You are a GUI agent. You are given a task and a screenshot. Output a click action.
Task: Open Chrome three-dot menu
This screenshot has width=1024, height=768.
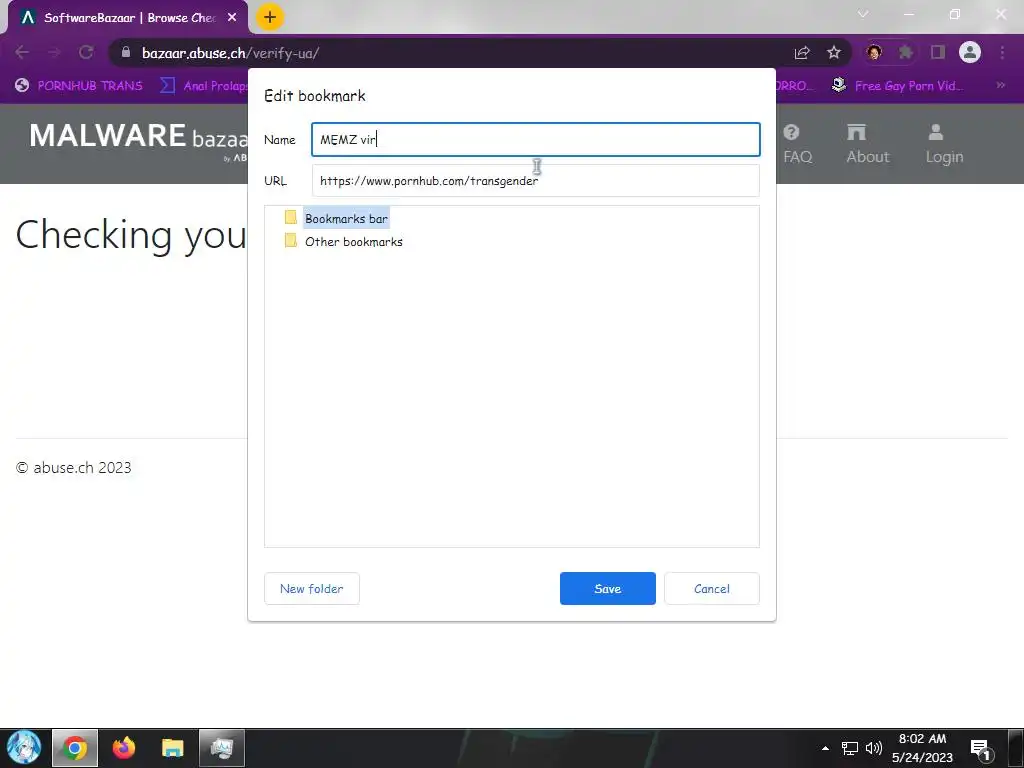coord(1002,52)
